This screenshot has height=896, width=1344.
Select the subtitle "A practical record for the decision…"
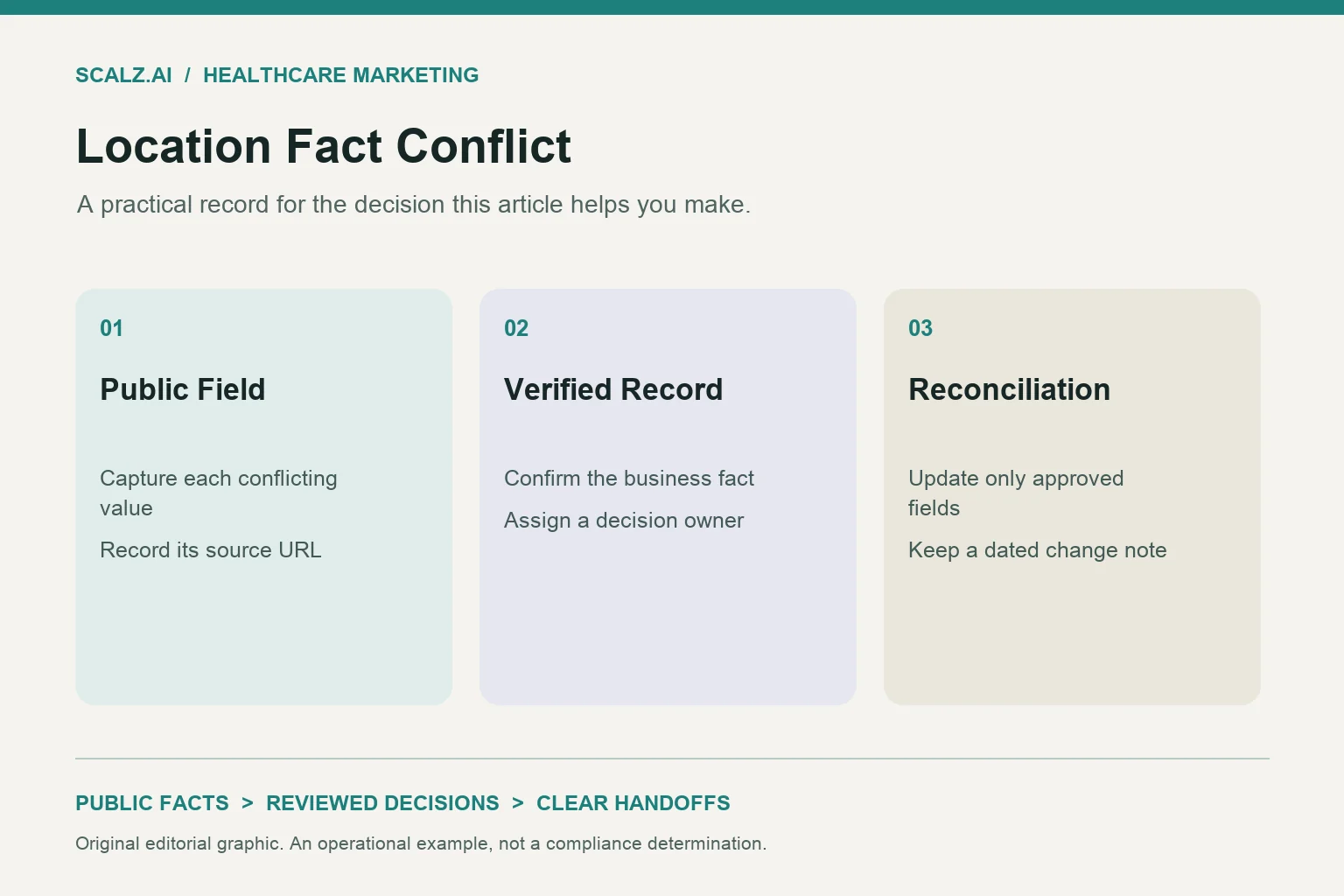414,205
